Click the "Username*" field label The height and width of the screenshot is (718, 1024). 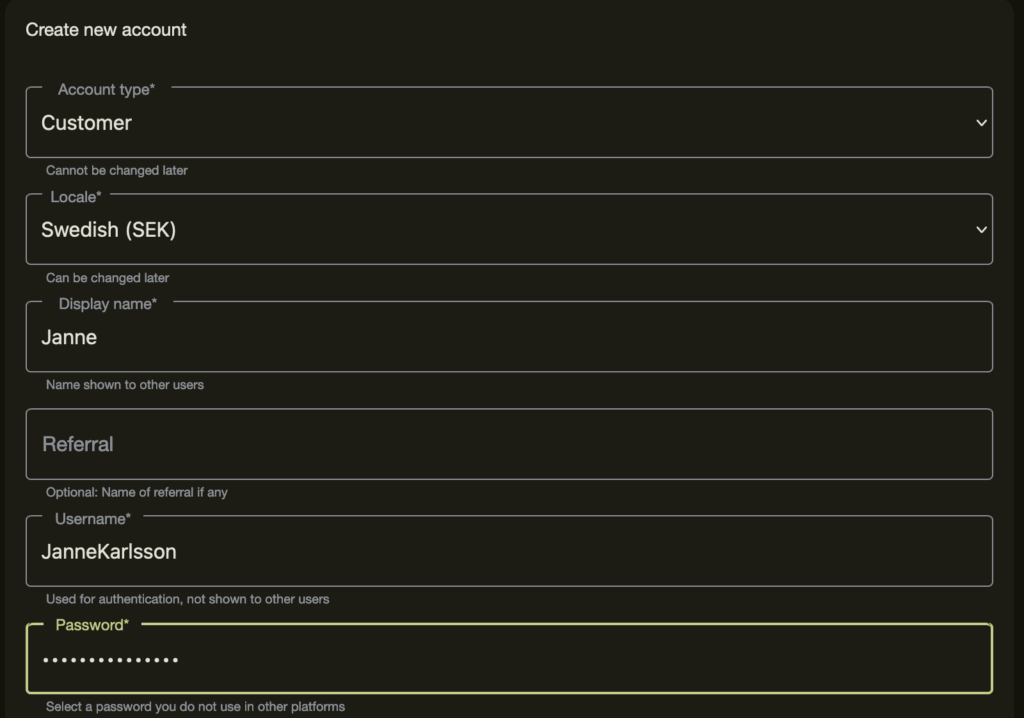point(92,518)
